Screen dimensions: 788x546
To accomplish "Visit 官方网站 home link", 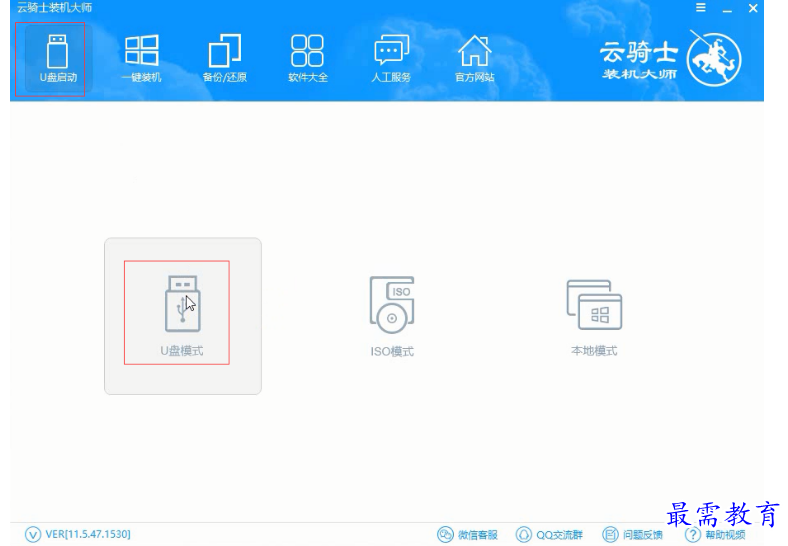I will coord(474,59).
